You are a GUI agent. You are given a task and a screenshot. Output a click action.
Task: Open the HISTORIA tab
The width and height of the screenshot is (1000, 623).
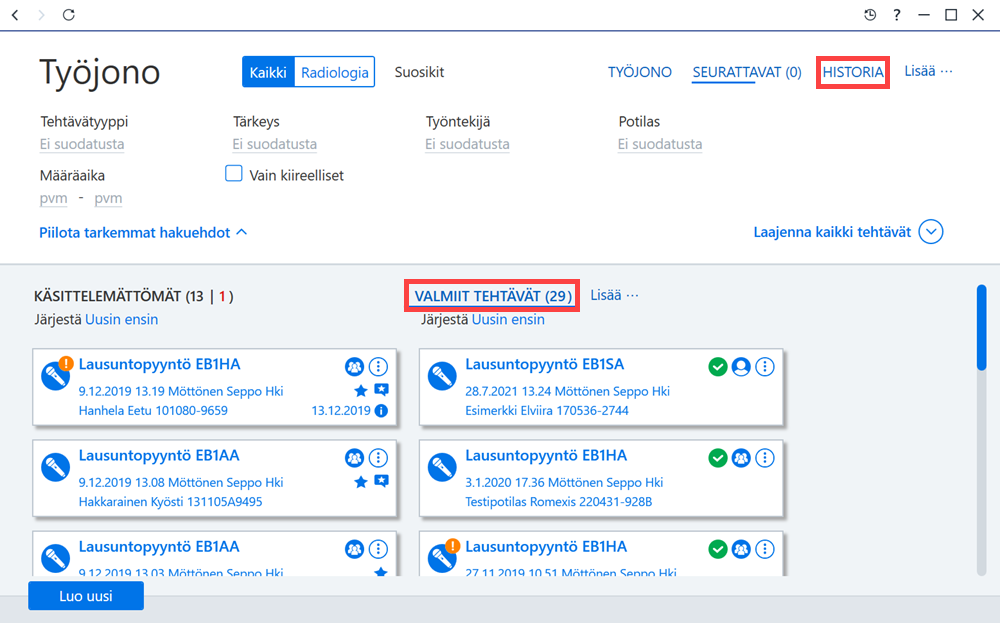click(x=853, y=72)
